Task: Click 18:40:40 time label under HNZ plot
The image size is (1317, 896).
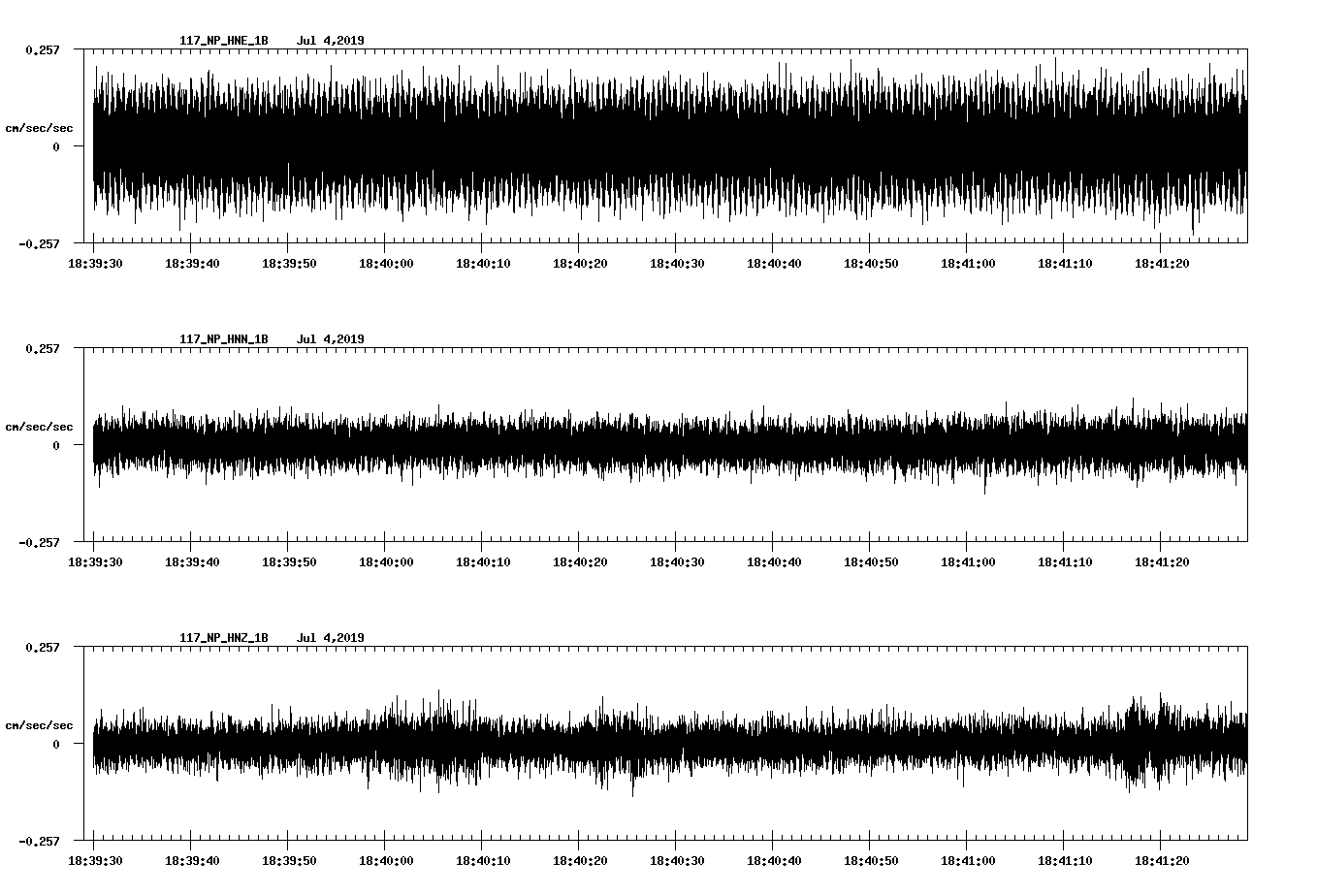Action: tap(774, 860)
